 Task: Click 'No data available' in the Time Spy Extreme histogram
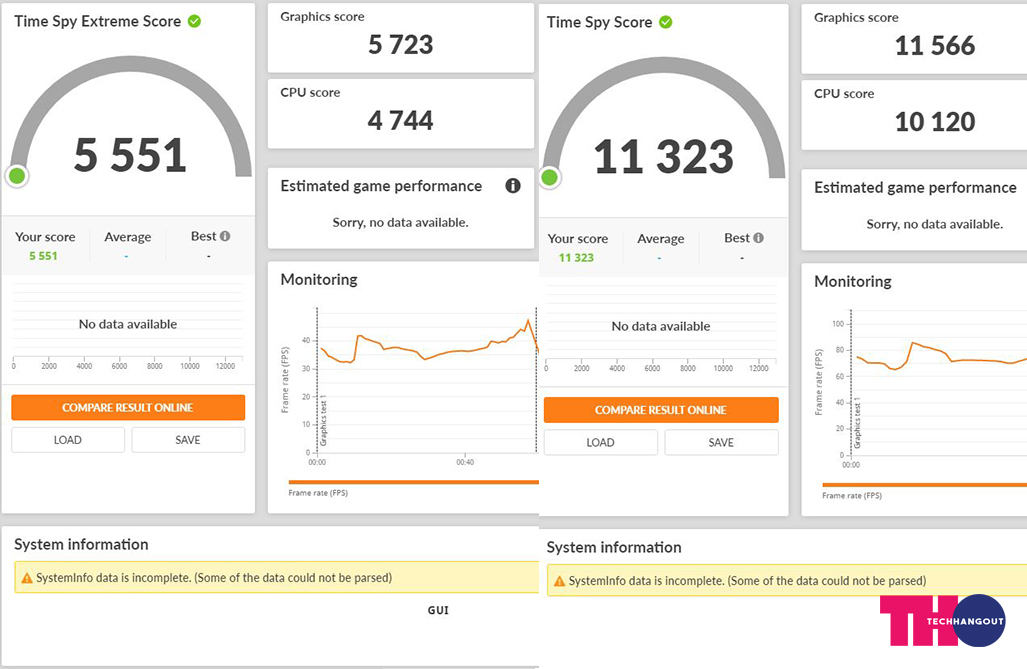click(x=128, y=324)
